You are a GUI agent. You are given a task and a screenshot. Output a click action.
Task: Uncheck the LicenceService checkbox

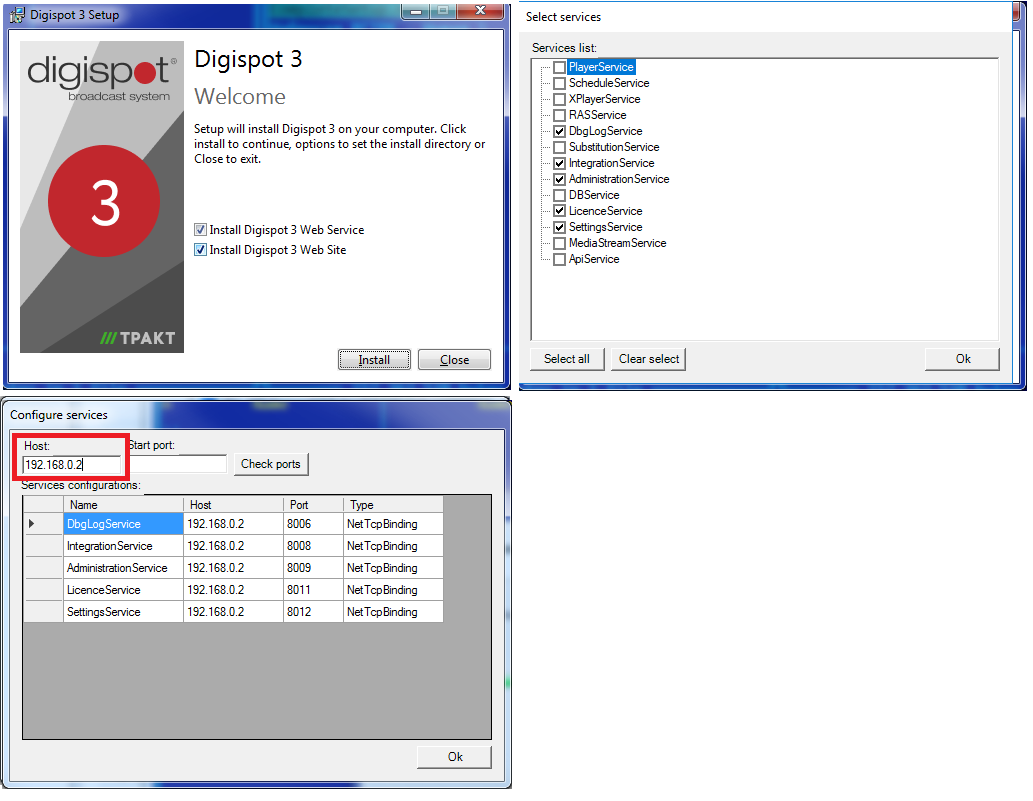559,211
